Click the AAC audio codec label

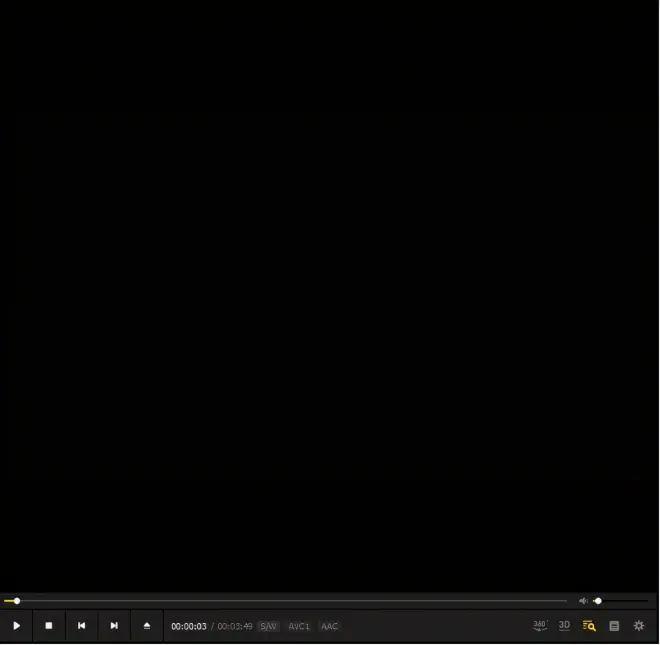point(329,626)
